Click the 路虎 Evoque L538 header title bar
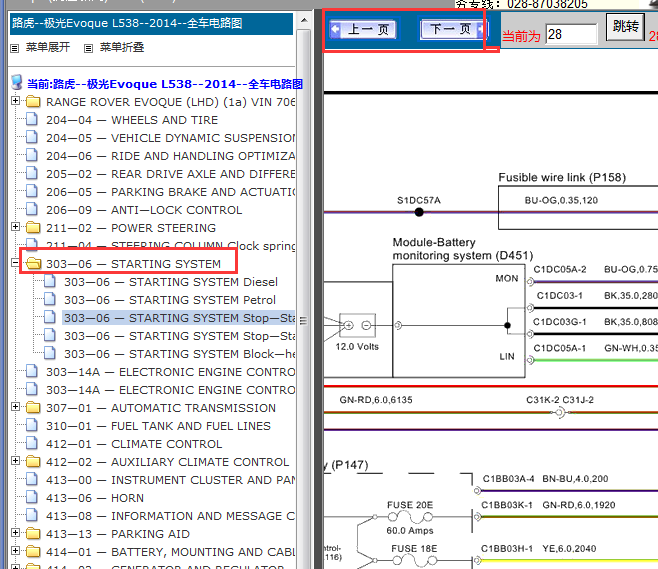Screen dimensions: 658x569 (151, 23)
